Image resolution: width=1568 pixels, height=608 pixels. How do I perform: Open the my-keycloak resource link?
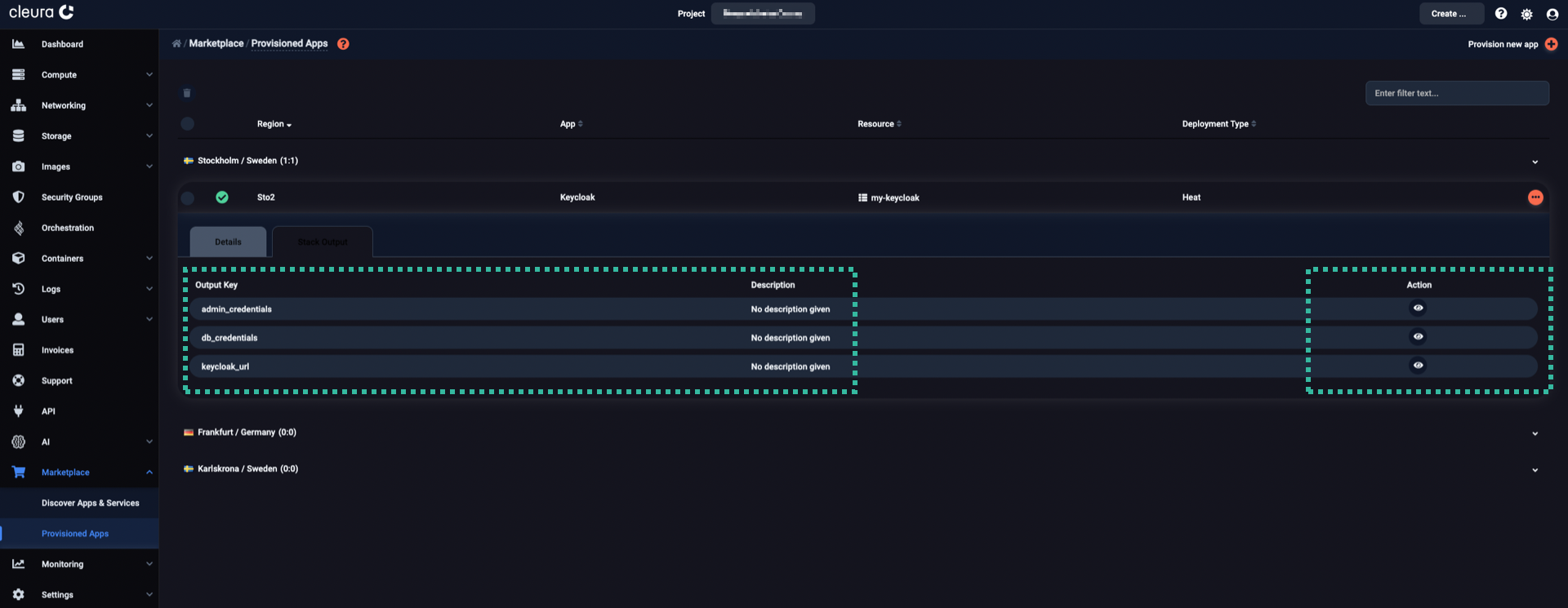[x=894, y=198]
